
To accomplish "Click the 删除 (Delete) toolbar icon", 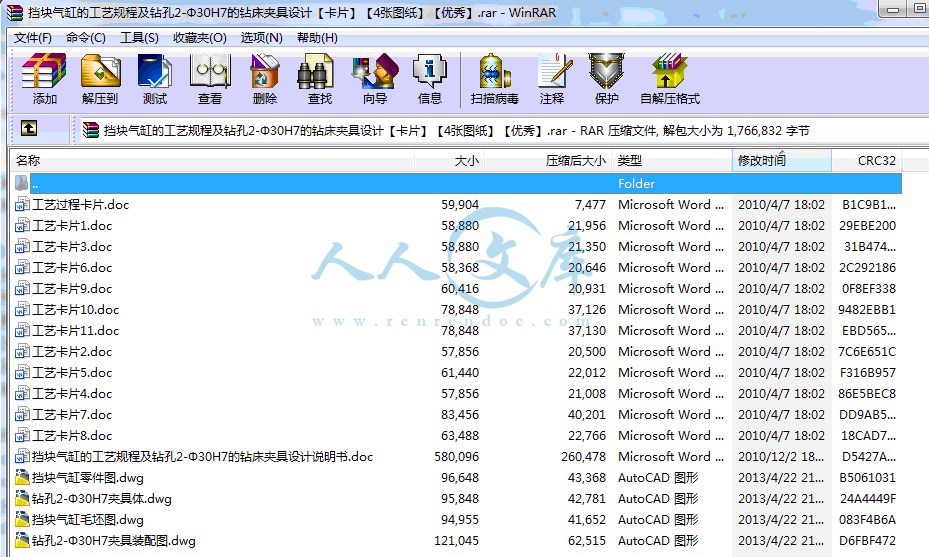I will click(x=265, y=71).
